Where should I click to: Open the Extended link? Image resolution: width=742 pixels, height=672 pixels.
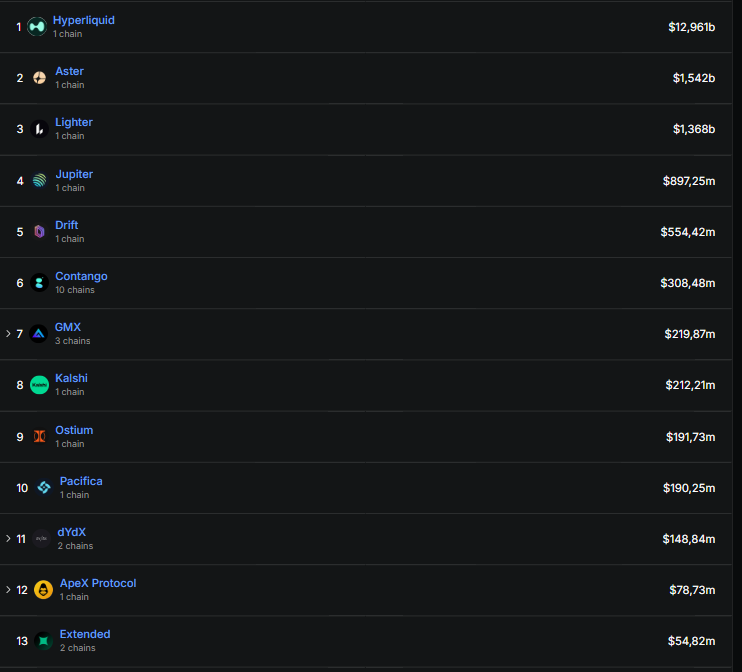click(85, 634)
